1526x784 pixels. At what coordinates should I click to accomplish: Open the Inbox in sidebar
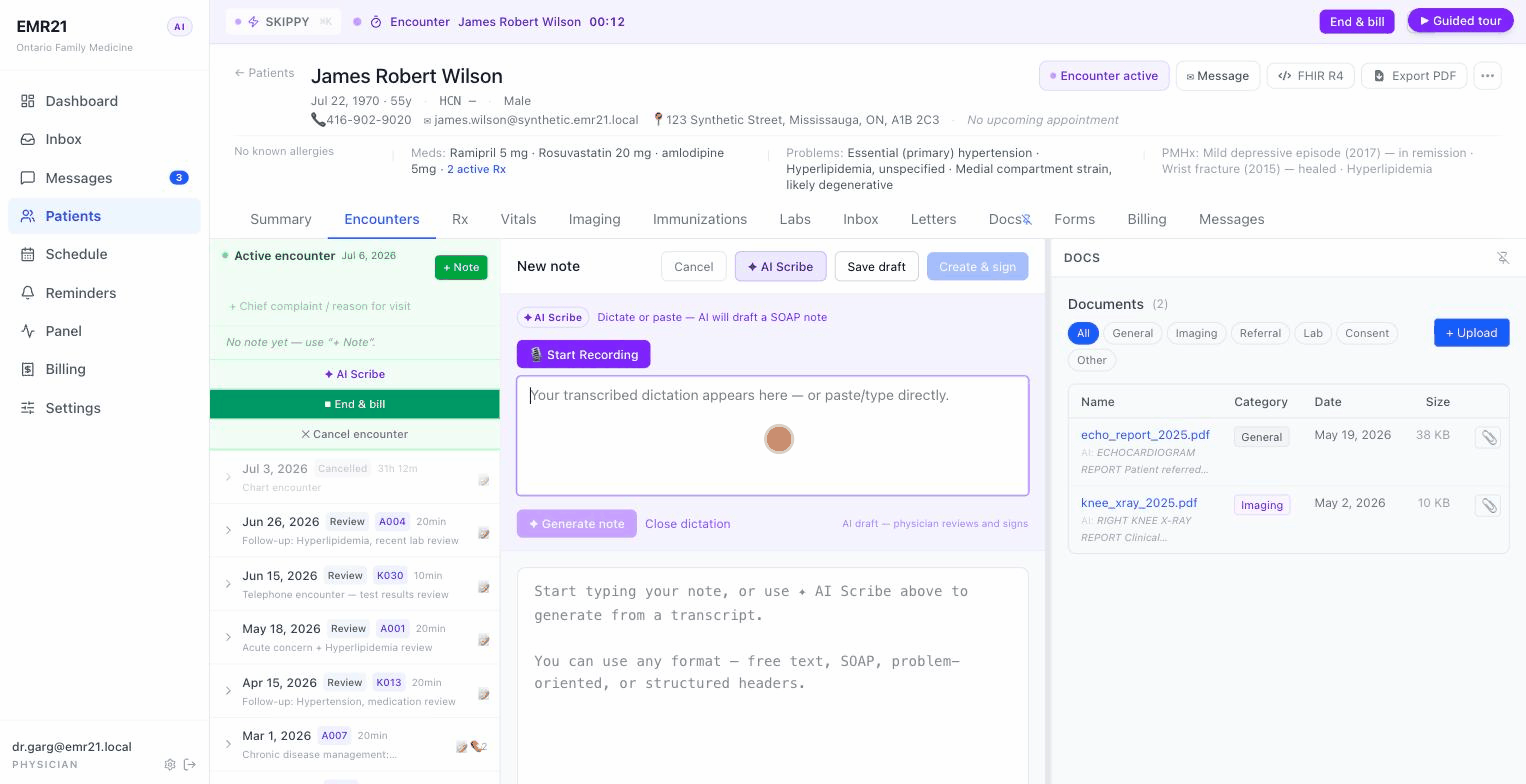point(104,139)
